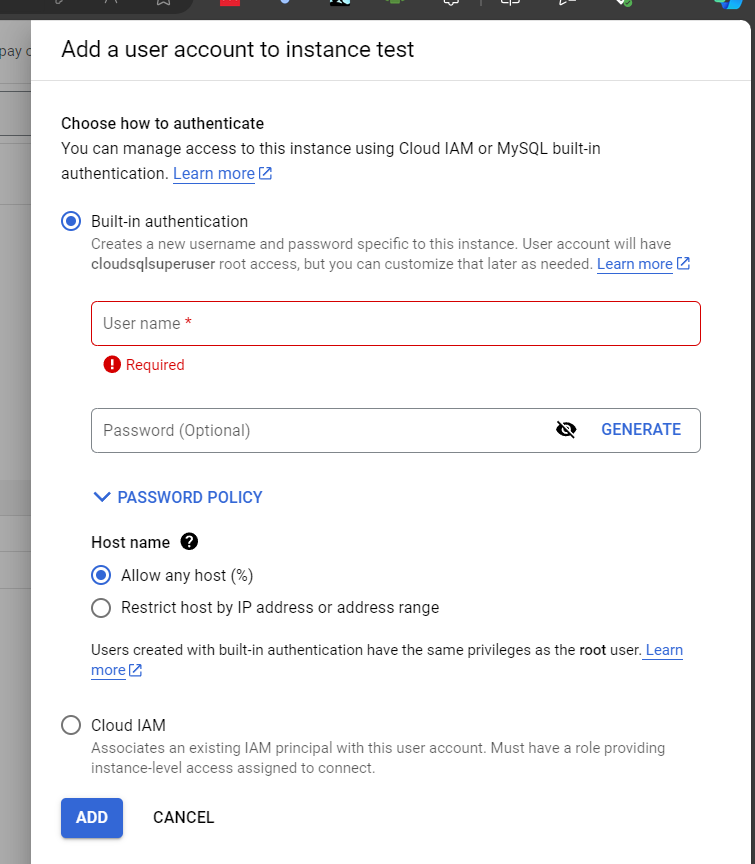Select the Cloud IAM radio button
Image resolution: width=755 pixels, height=864 pixels.
coord(71,725)
